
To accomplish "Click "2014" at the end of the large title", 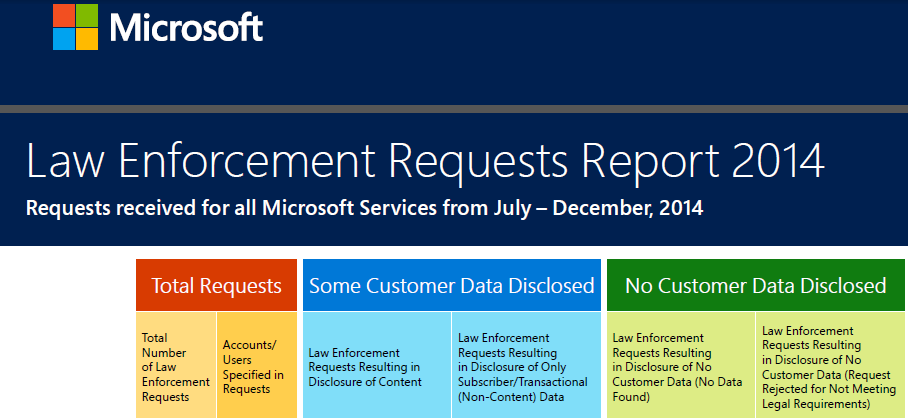I will coord(776,163).
